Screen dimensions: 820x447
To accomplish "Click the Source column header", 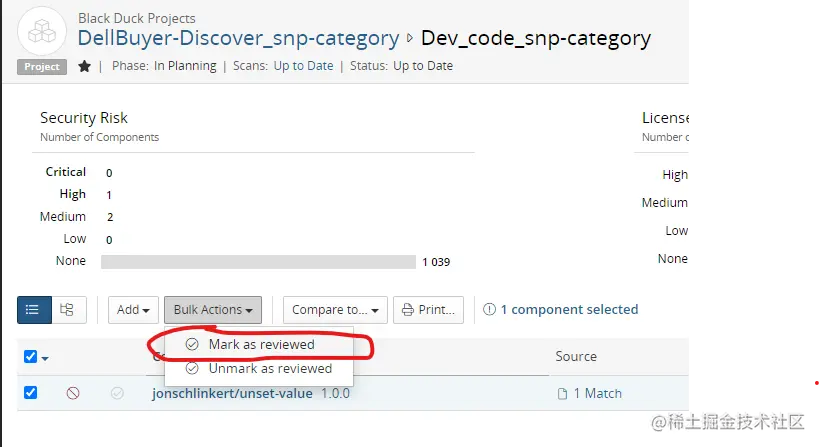I will point(576,357).
